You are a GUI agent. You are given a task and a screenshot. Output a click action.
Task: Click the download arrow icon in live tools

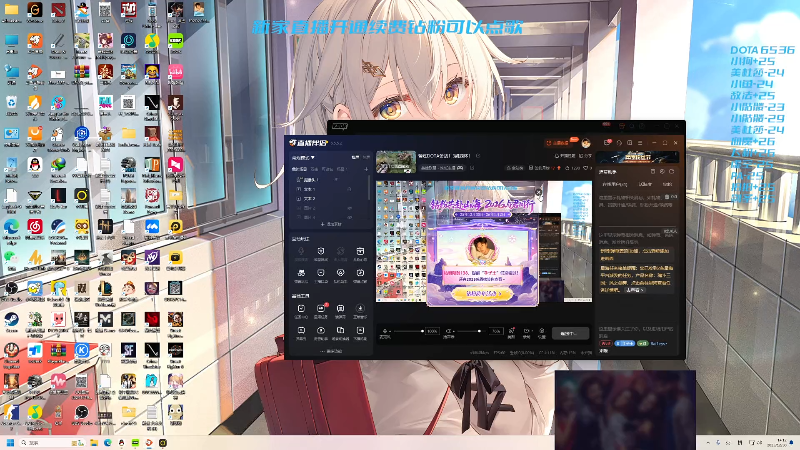[x=360, y=308]
